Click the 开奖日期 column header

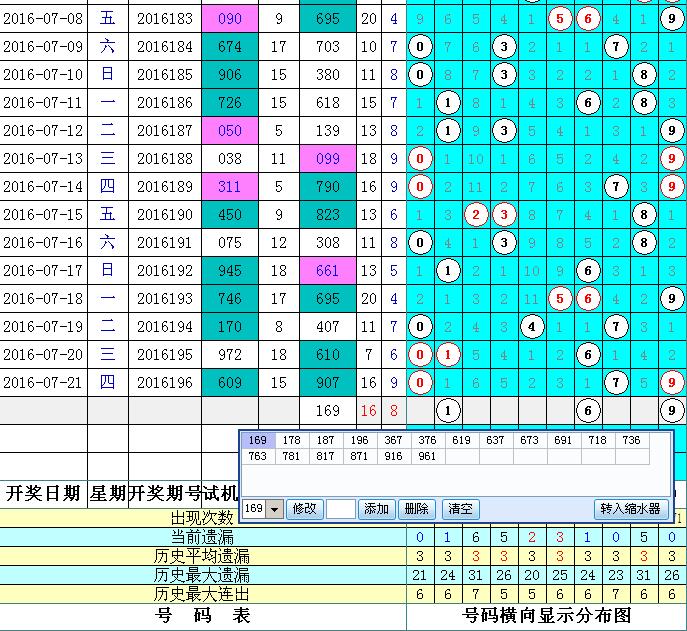43,492
